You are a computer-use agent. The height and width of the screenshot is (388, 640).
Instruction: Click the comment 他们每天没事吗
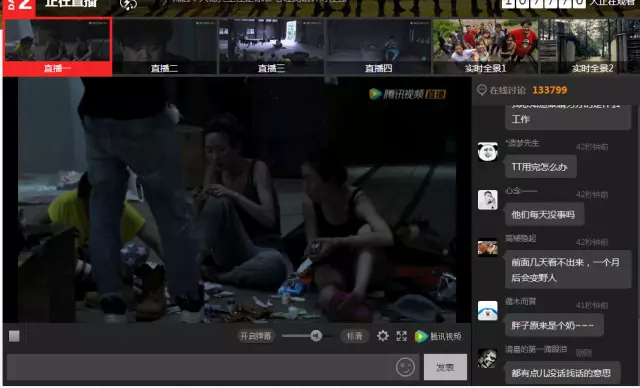pyautogui.click(x=544, y=215)
